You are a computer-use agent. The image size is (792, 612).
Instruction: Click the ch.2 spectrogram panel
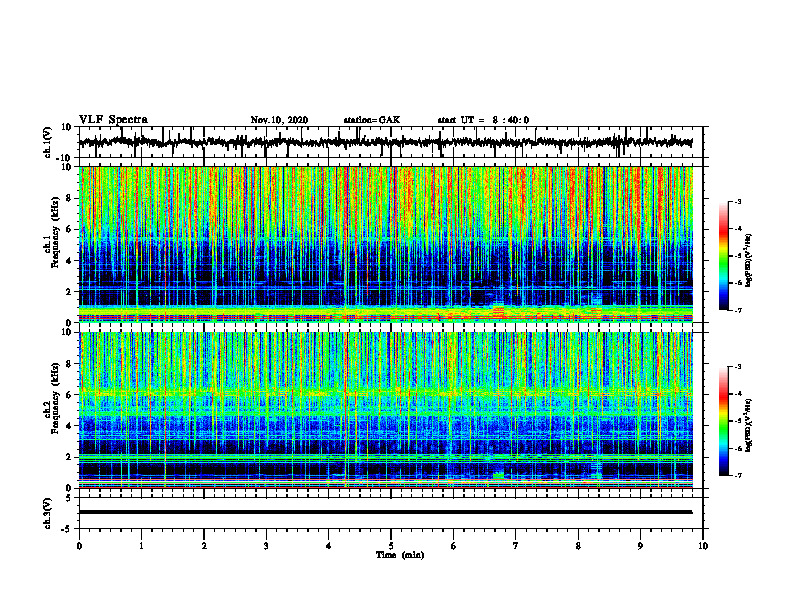click(x=385, y=410)
